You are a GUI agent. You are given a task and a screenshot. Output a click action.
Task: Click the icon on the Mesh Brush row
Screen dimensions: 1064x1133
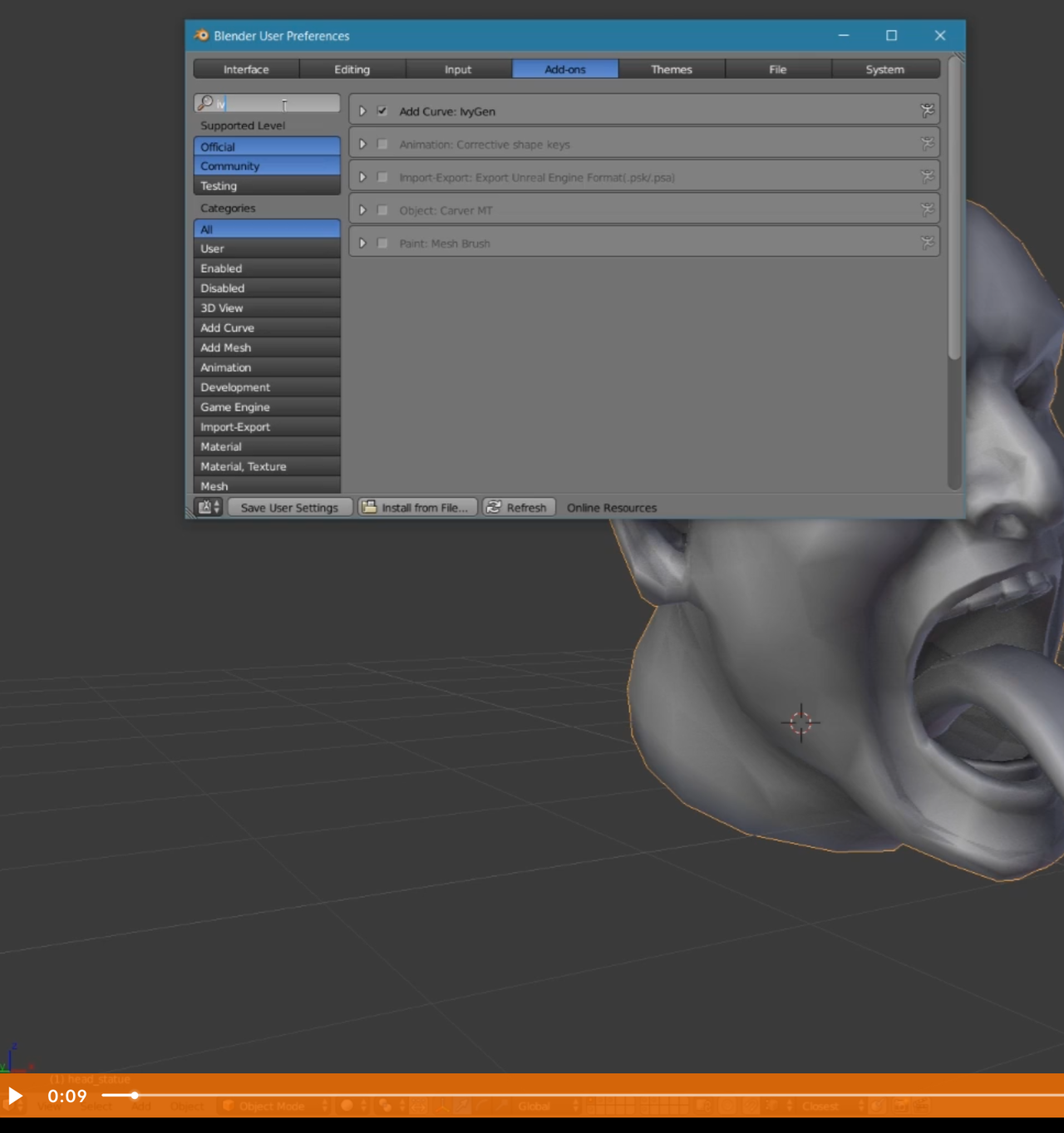[x=927, y=243]
